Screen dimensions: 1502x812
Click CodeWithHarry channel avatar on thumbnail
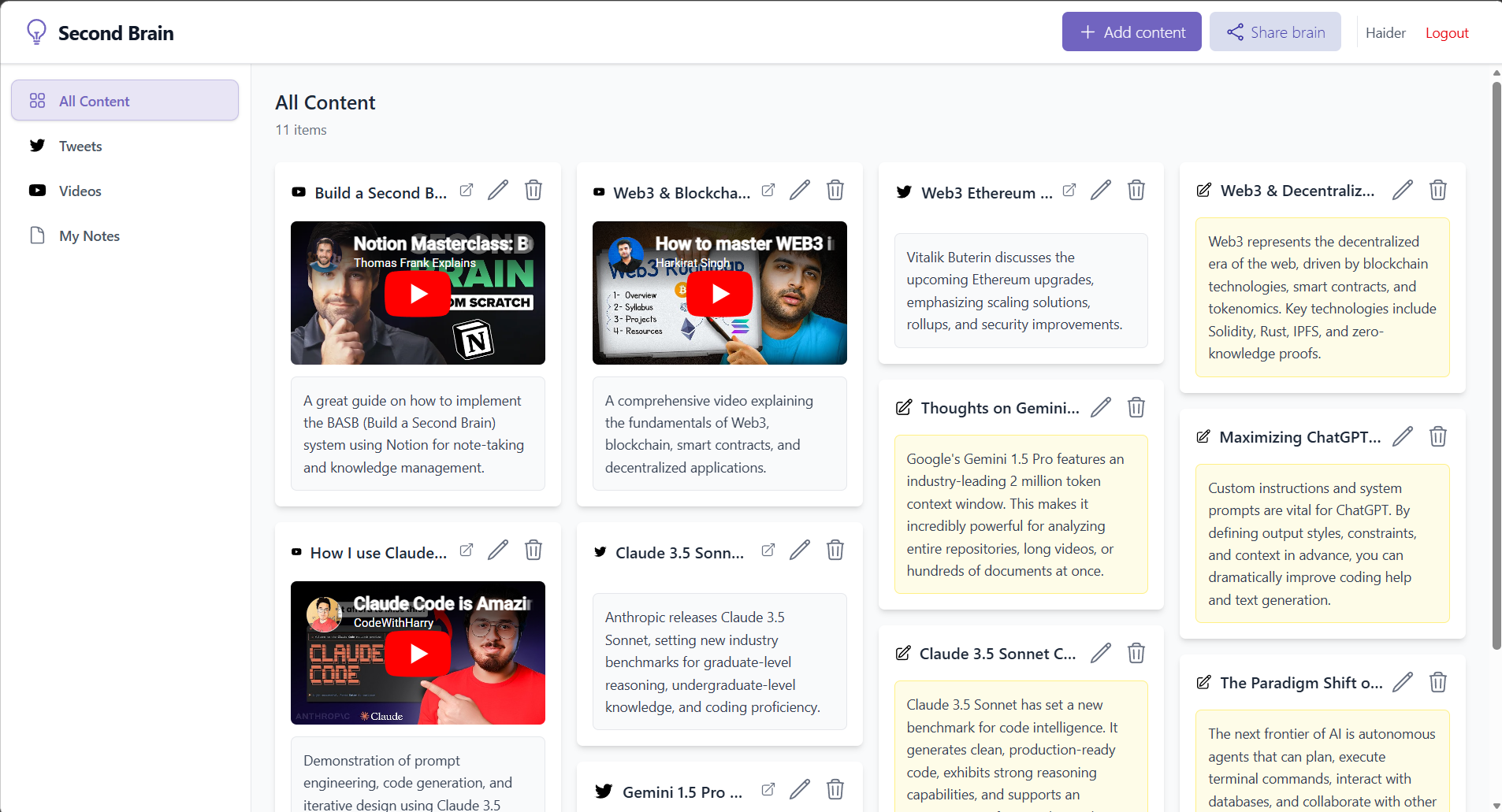click(x=324, y=613)
